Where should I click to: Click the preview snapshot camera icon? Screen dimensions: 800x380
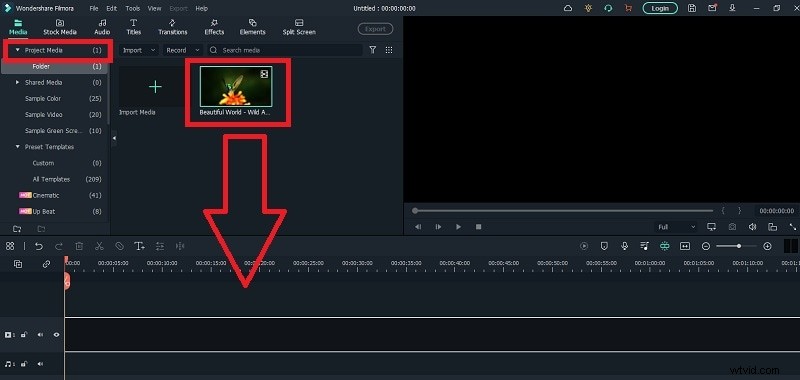pos(732,227)
